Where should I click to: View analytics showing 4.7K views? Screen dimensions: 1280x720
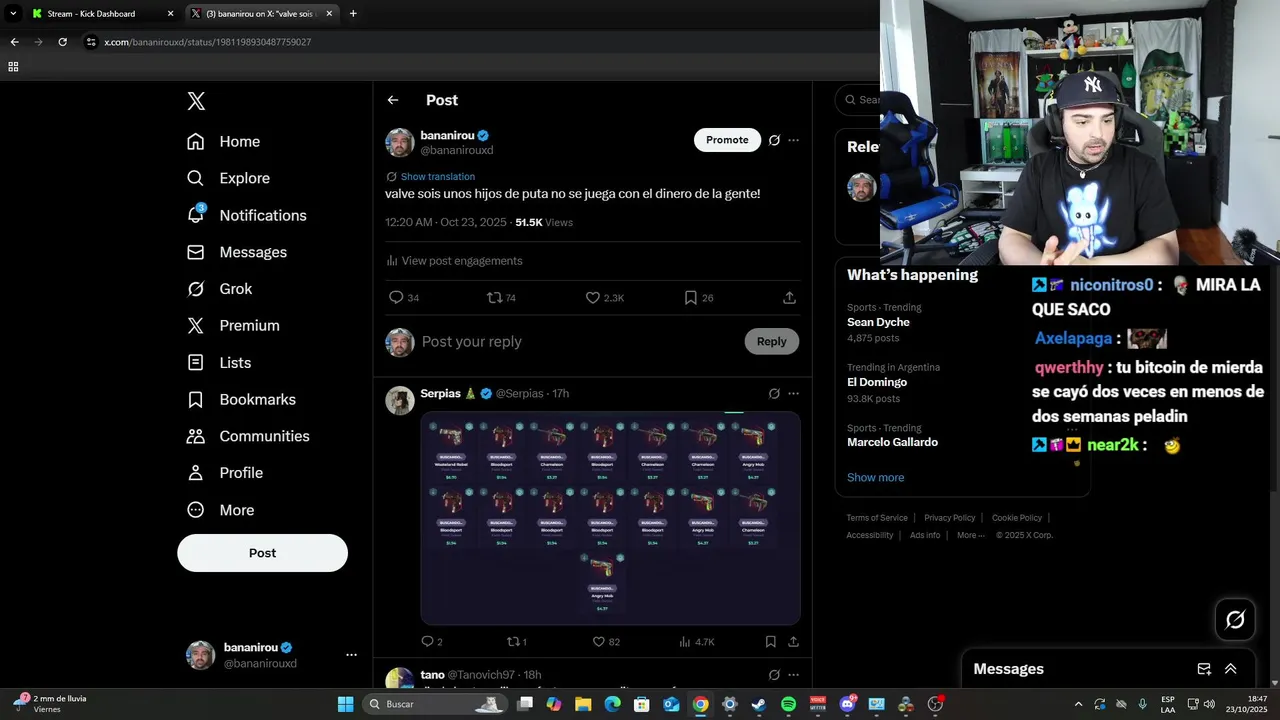(x=697, y=642)
